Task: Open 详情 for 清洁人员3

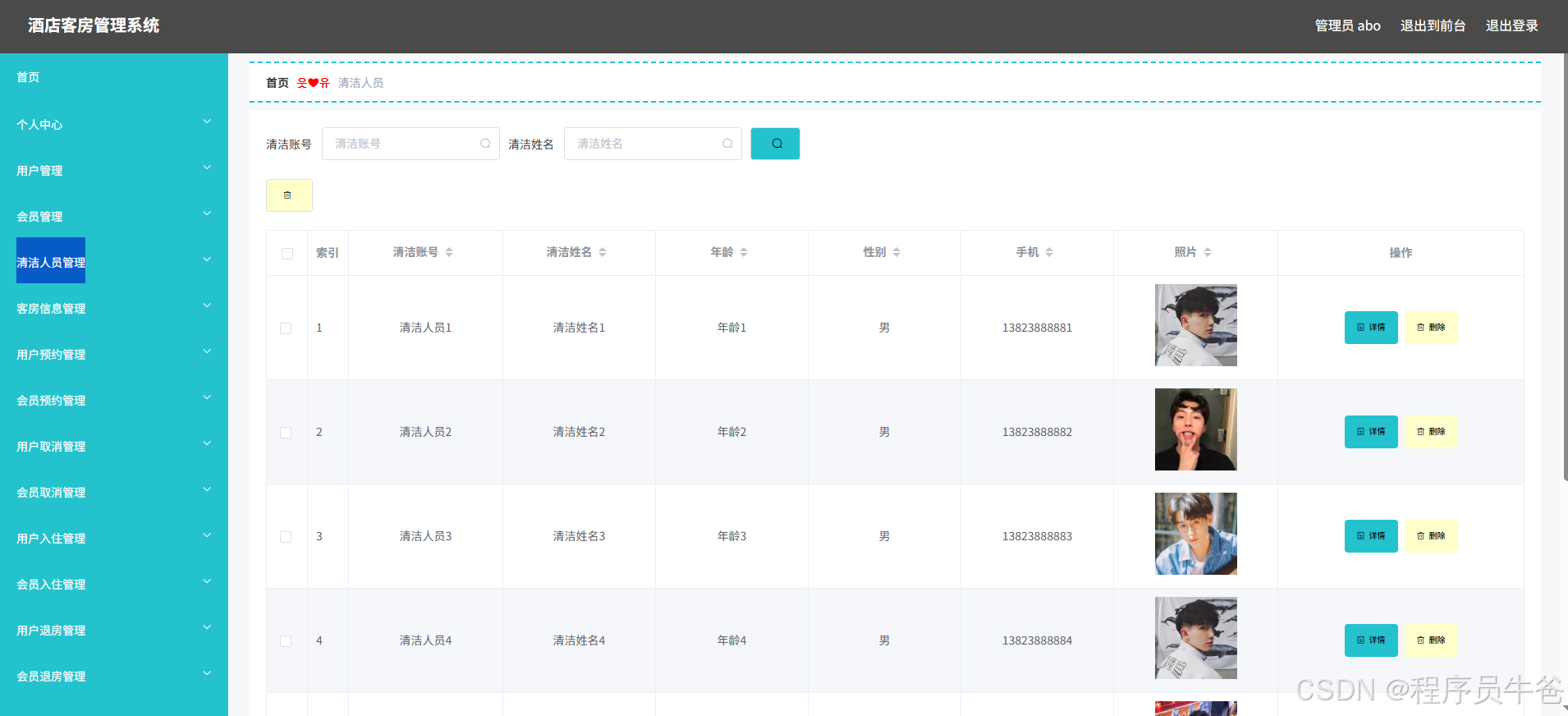Action: [x=1371, y=536]
